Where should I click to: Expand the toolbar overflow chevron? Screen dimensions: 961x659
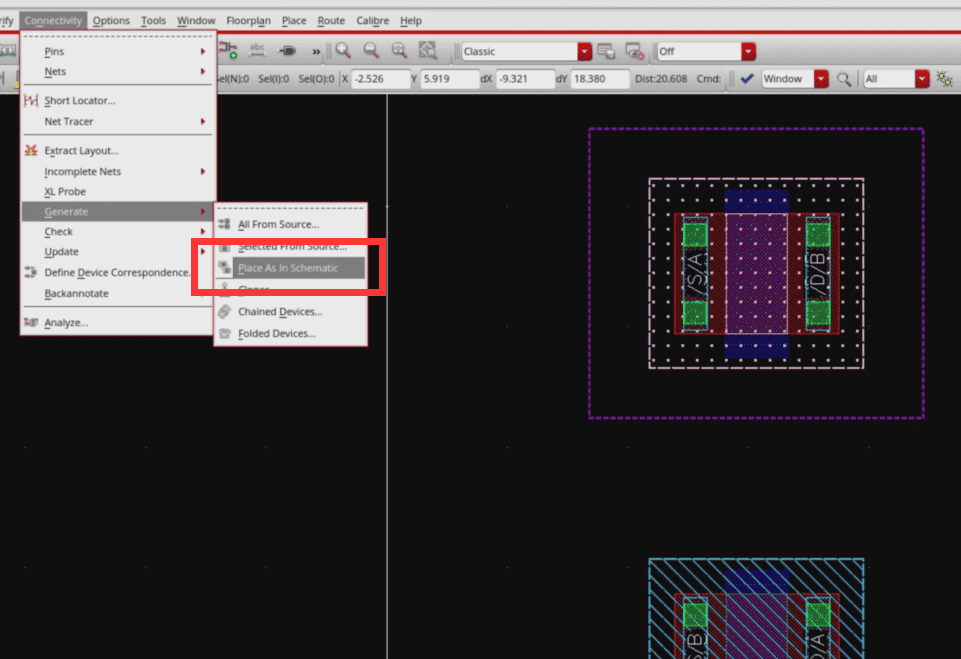tap(317, 51)
